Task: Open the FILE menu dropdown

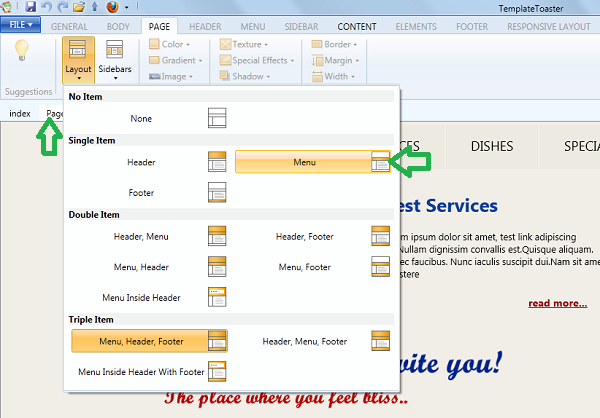Action: 20,24
